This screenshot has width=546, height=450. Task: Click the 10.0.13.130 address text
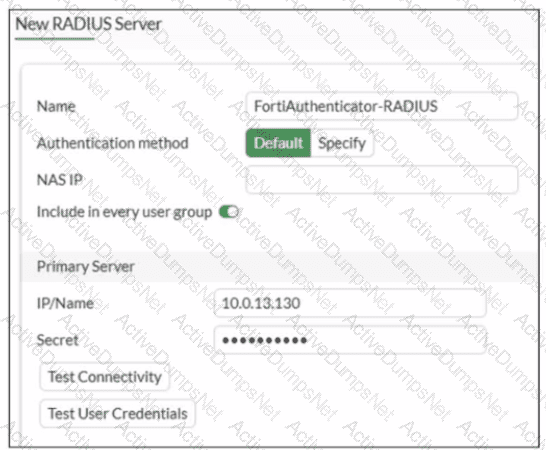[x=261, y=303]
